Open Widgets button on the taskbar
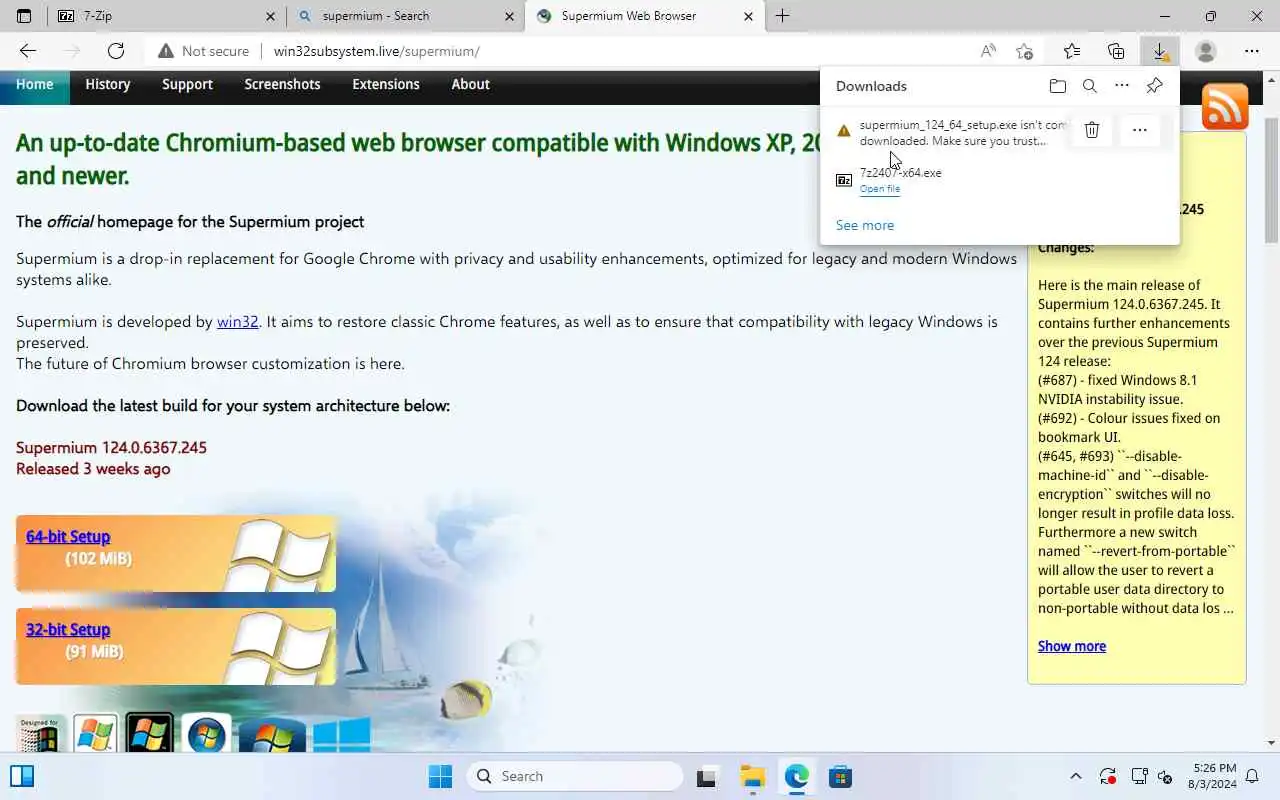This screenshot has width=1280, height=800. (x=22, y=776)
